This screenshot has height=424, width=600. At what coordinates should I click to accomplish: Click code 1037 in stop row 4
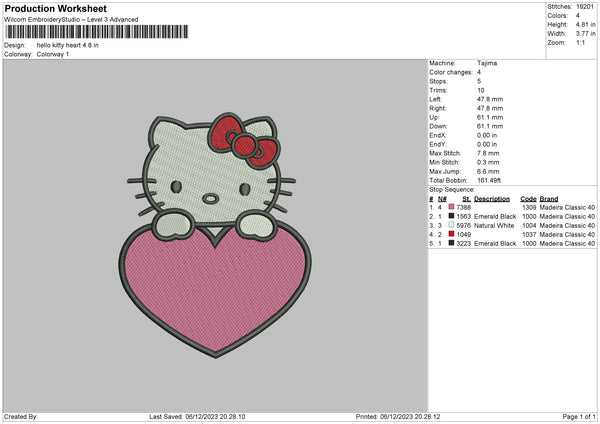click(x=529, y=235)
